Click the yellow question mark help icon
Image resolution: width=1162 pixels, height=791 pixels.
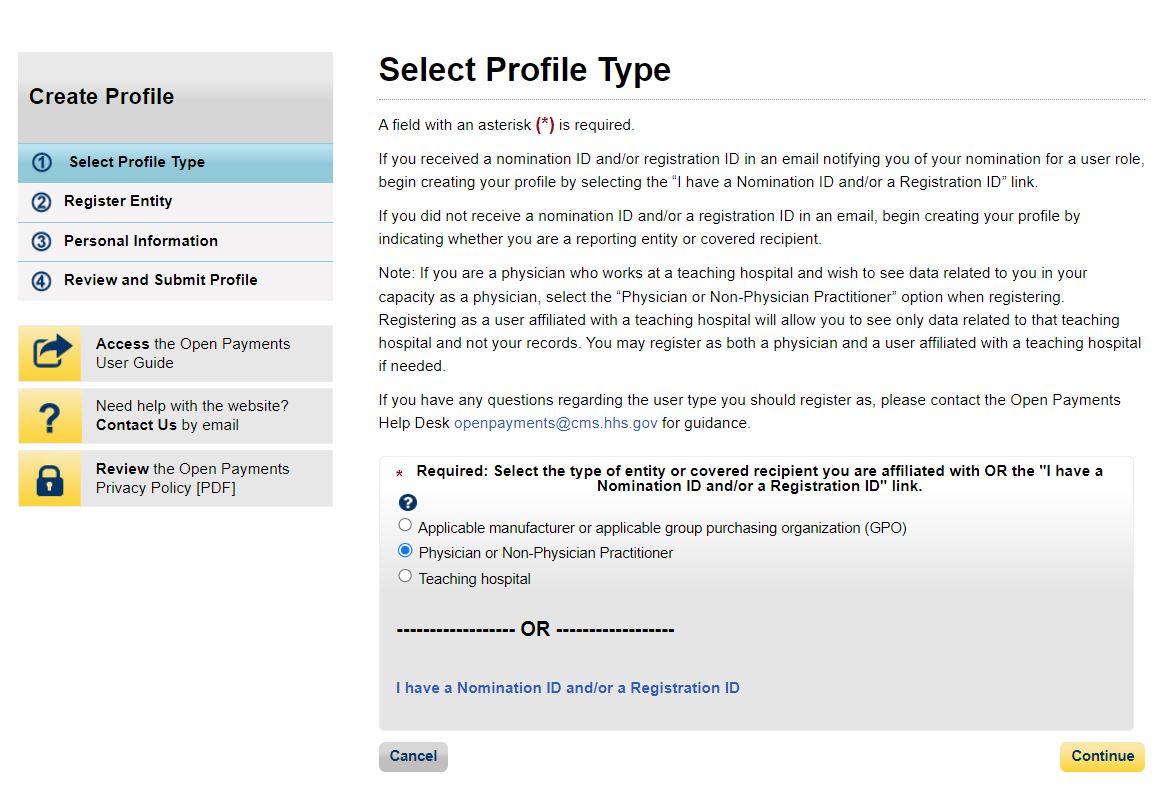coord(50,416)
